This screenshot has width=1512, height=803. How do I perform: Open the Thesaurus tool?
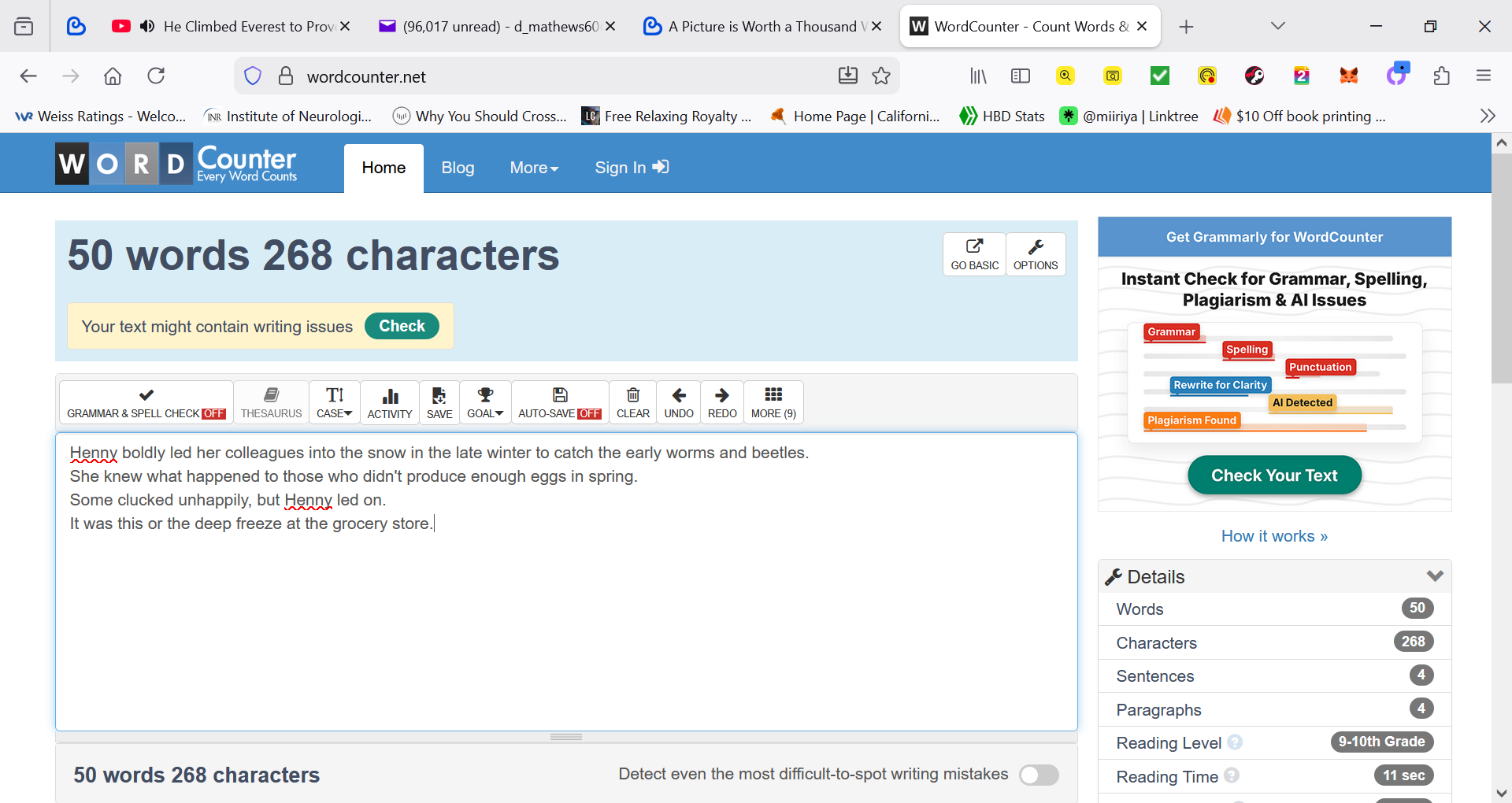click(x=271, y=402)
